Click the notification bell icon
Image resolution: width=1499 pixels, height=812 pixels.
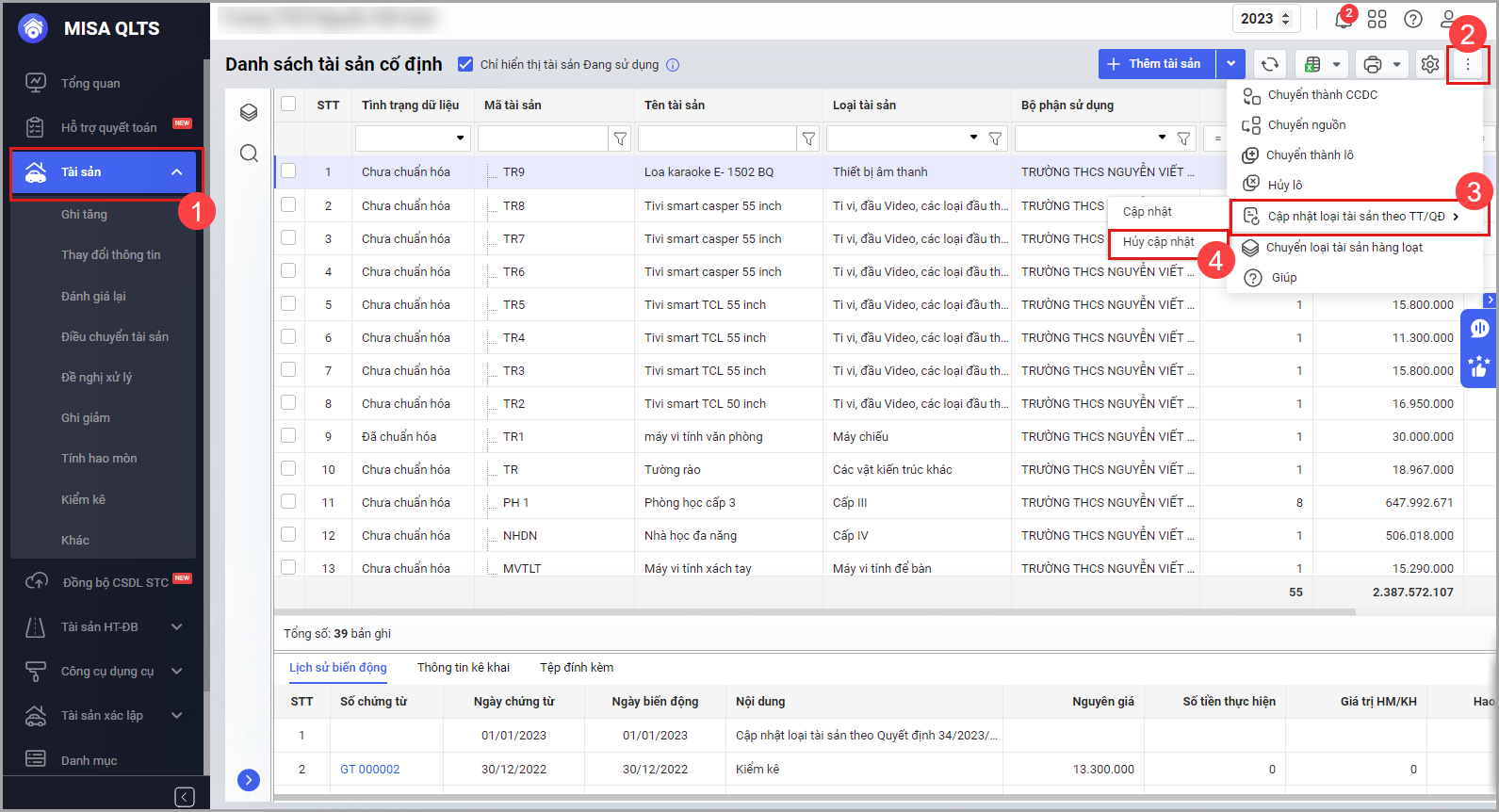(1343, 20)
